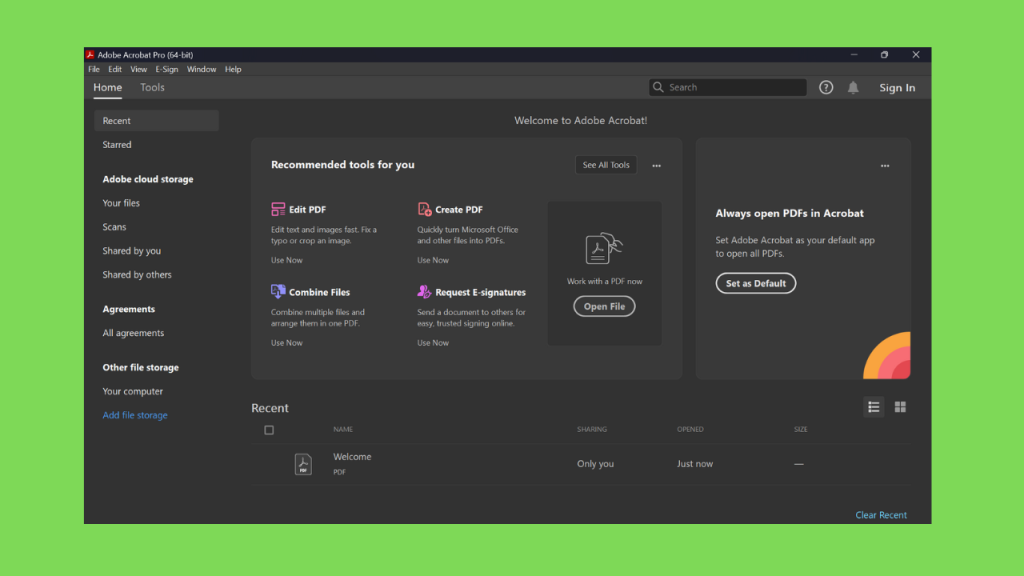Image resolution: width=1024 pixels, height=576 pixels.
Task: Open Your computer under Other file storage
Action: tap(133, 391)
